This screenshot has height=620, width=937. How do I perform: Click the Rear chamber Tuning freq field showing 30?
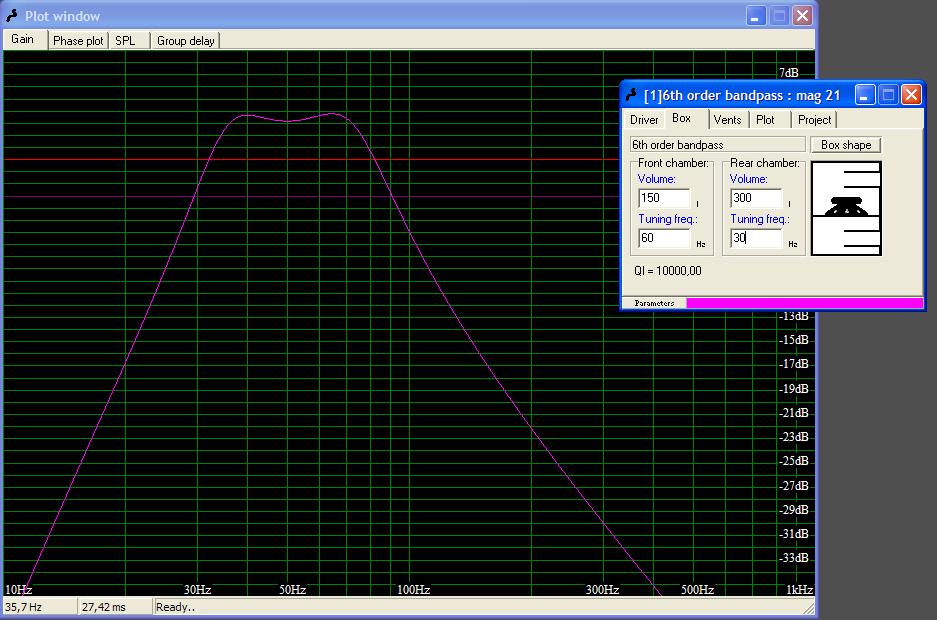coord(756,238)
